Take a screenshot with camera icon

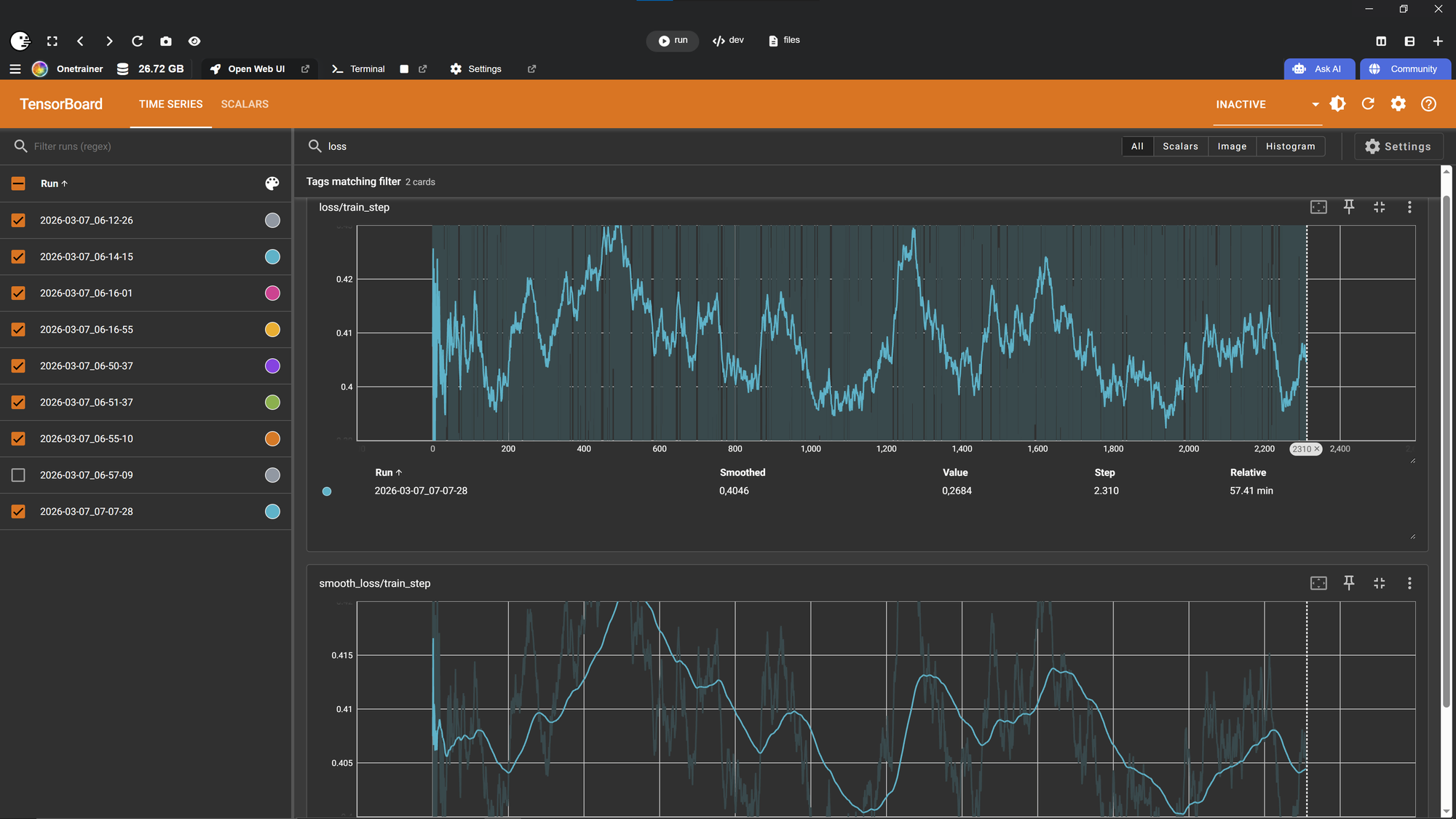tap(166, 41)
